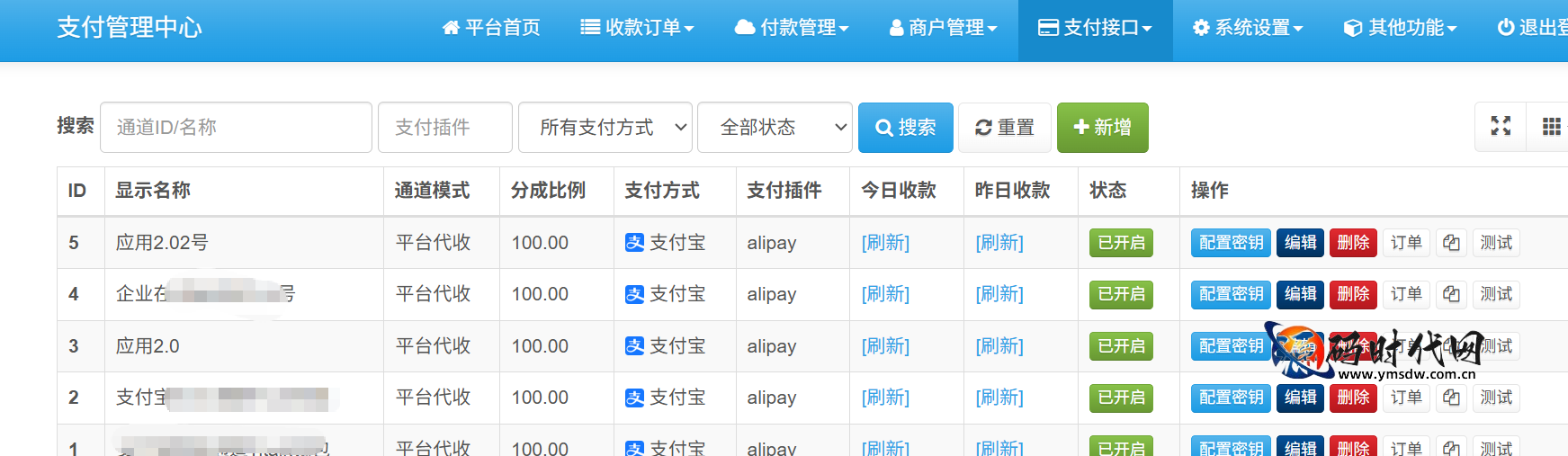Click 配置密钥 in row ID 4
The height and width of the screenshot is (456, 1568).
coord(1231,294)
